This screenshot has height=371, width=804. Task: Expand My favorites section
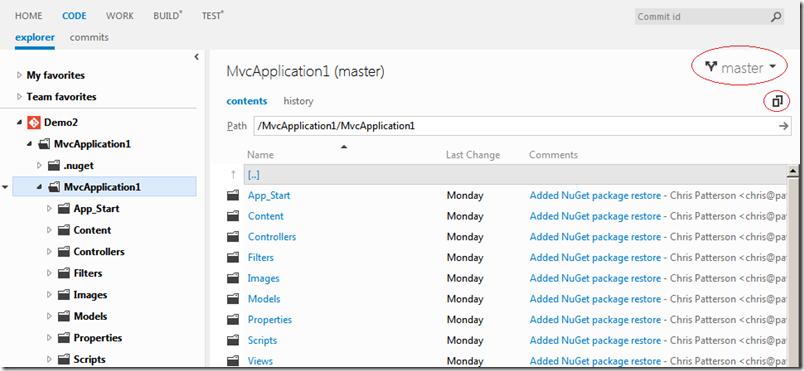coord(19,75)
